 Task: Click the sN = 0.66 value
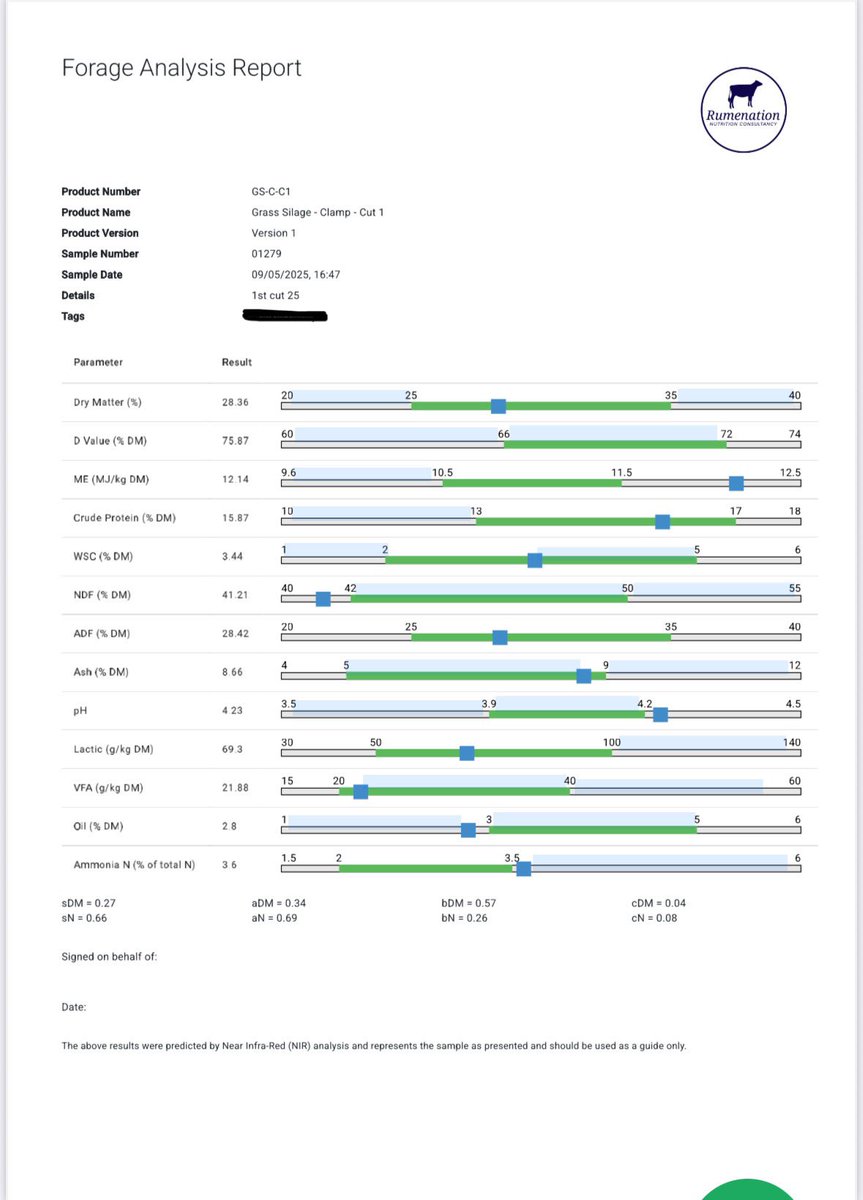pyautogui.click(x=85, y=918)
